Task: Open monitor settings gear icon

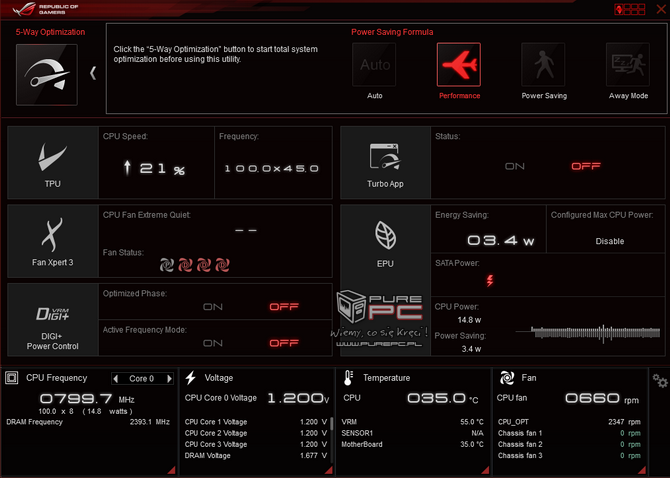Action: 660,381
